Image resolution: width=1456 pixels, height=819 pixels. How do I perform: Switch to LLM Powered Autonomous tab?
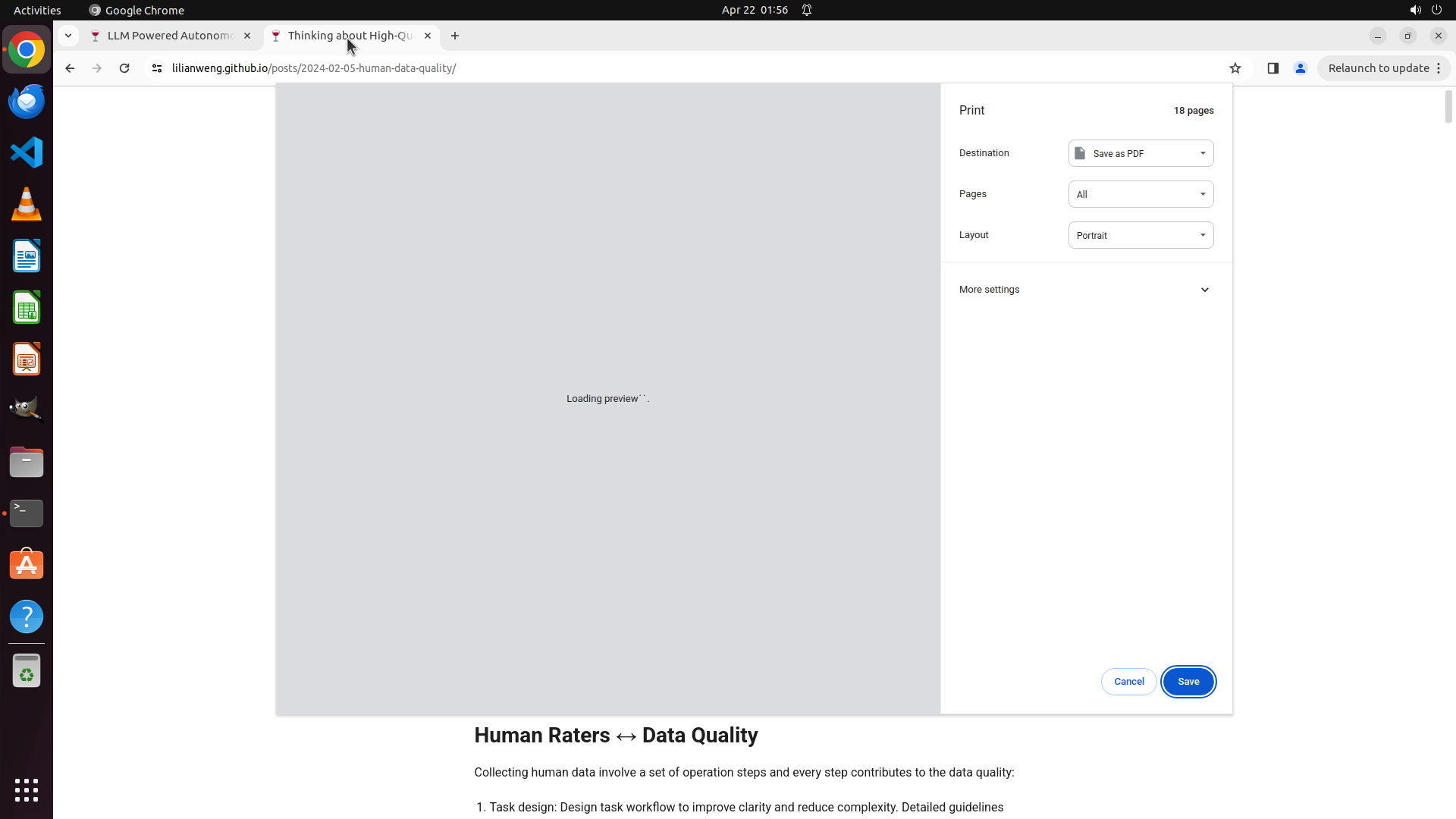170,36
